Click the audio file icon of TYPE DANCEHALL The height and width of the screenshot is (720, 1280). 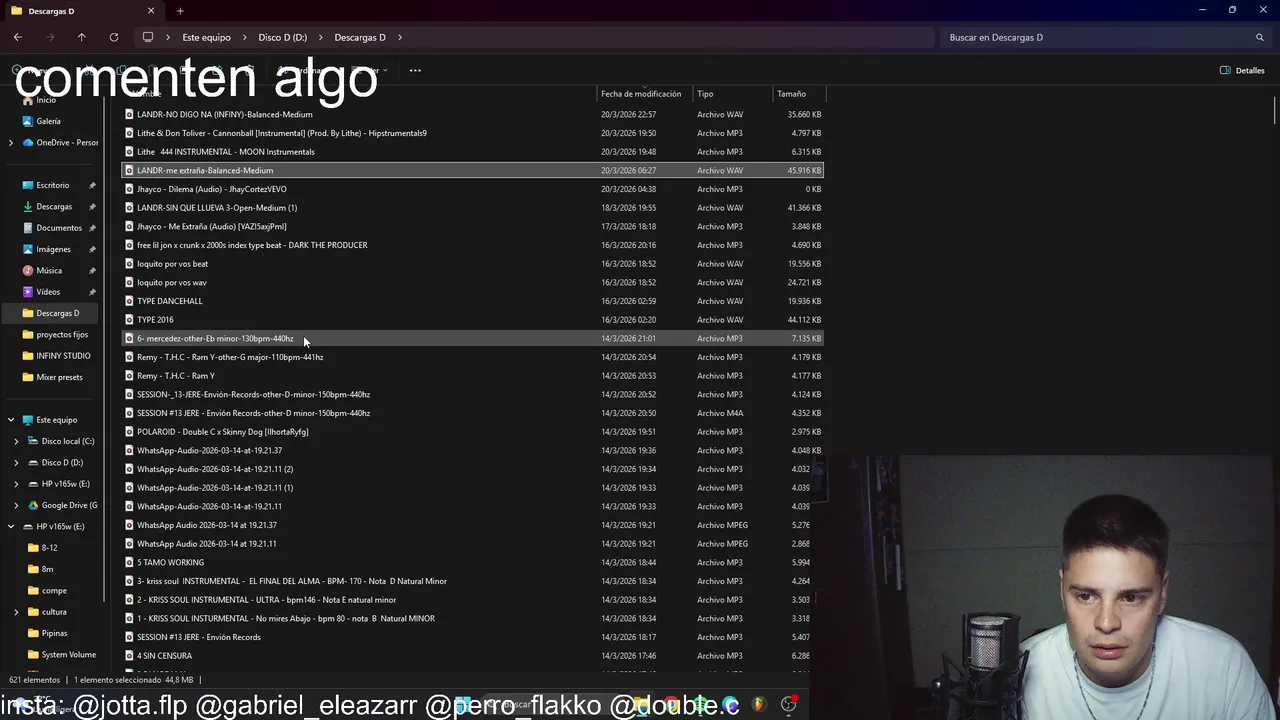pyautogui.click(x=129, y=301)
